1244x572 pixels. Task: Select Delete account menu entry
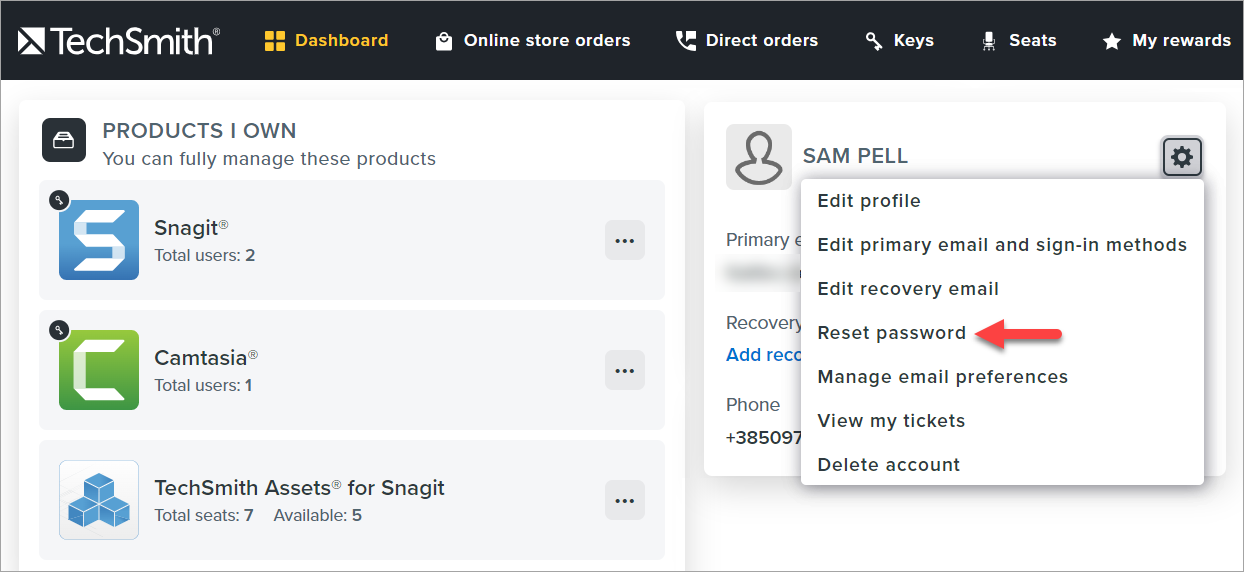click(889, 465)
